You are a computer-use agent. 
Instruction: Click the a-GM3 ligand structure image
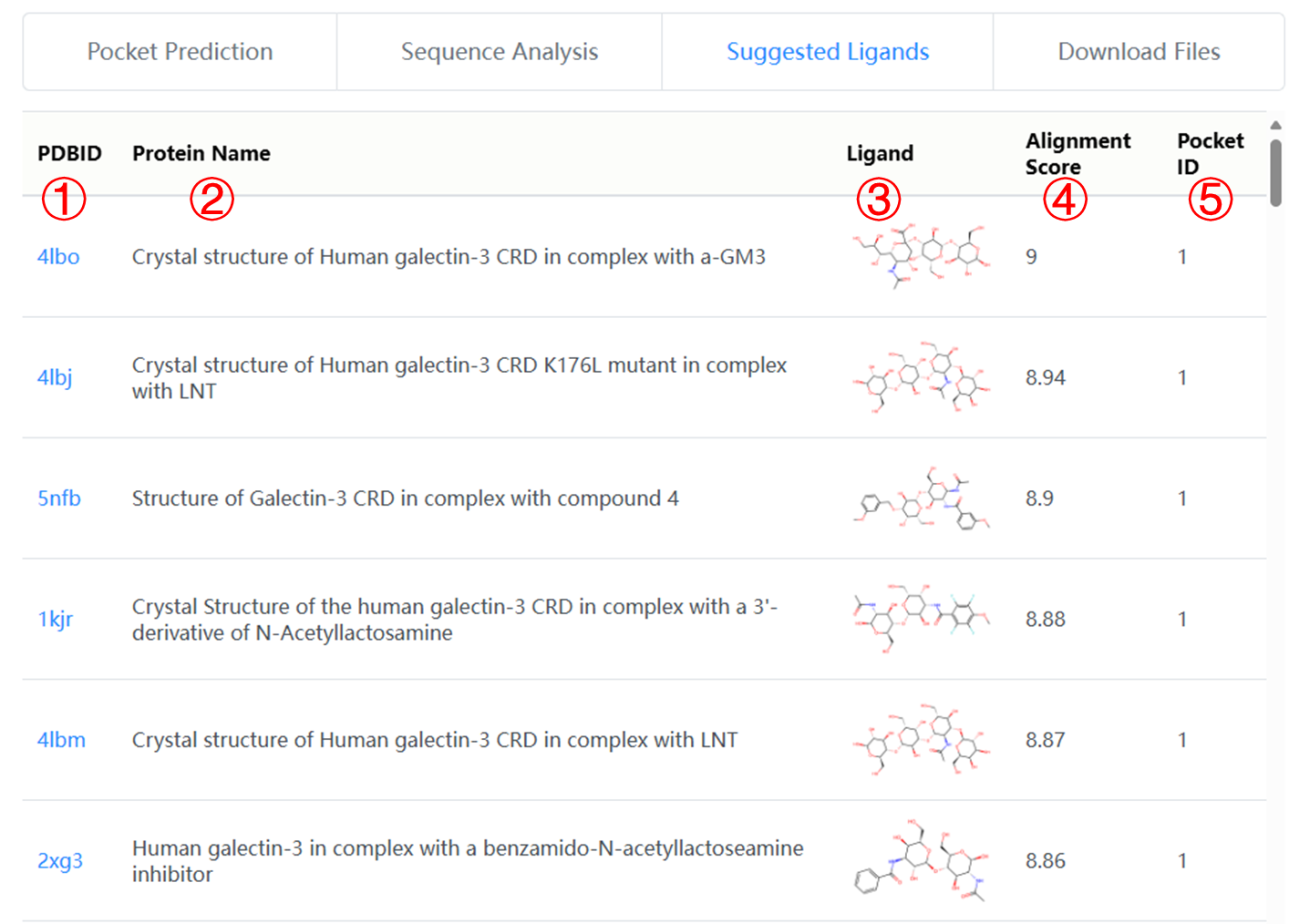point(921,256)
